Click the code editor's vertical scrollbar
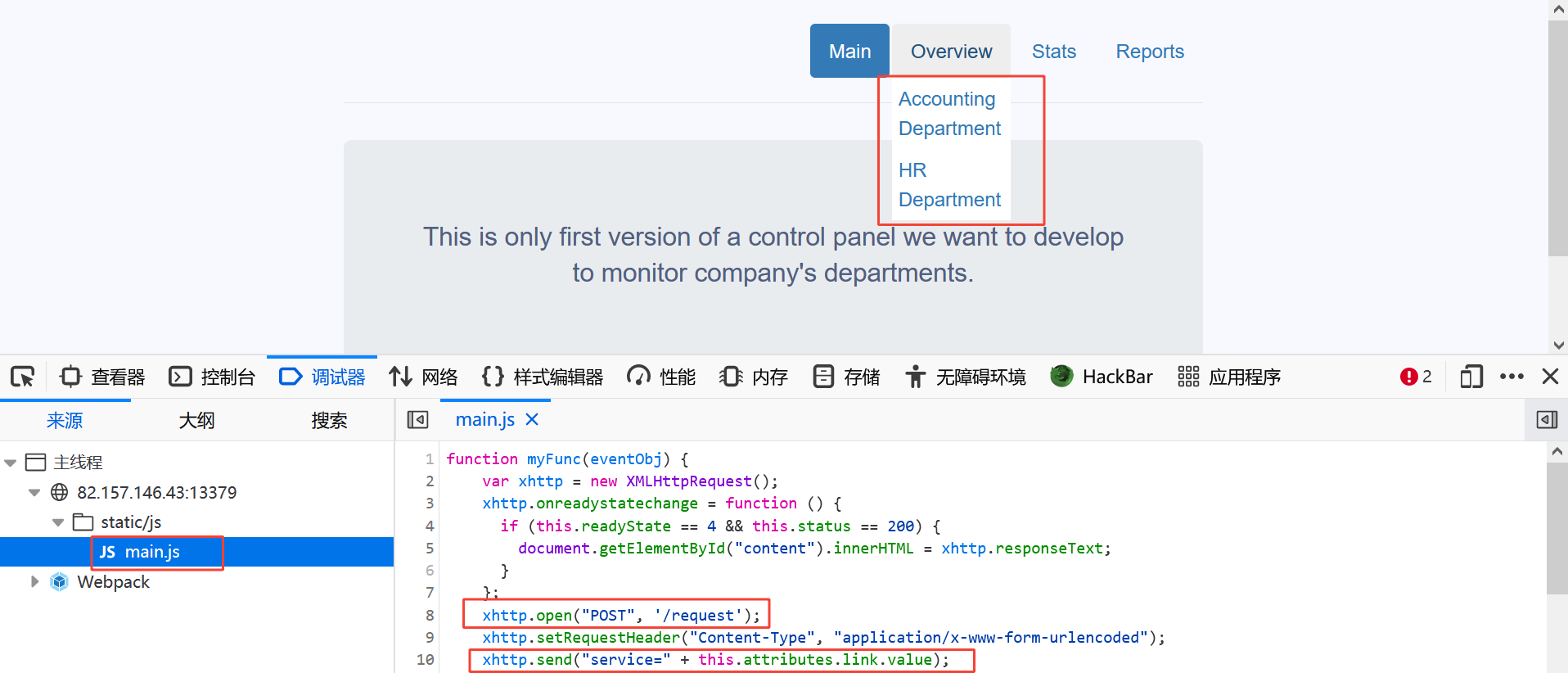The height and width of the screenshot is (673, 1568). point(1557,528)
